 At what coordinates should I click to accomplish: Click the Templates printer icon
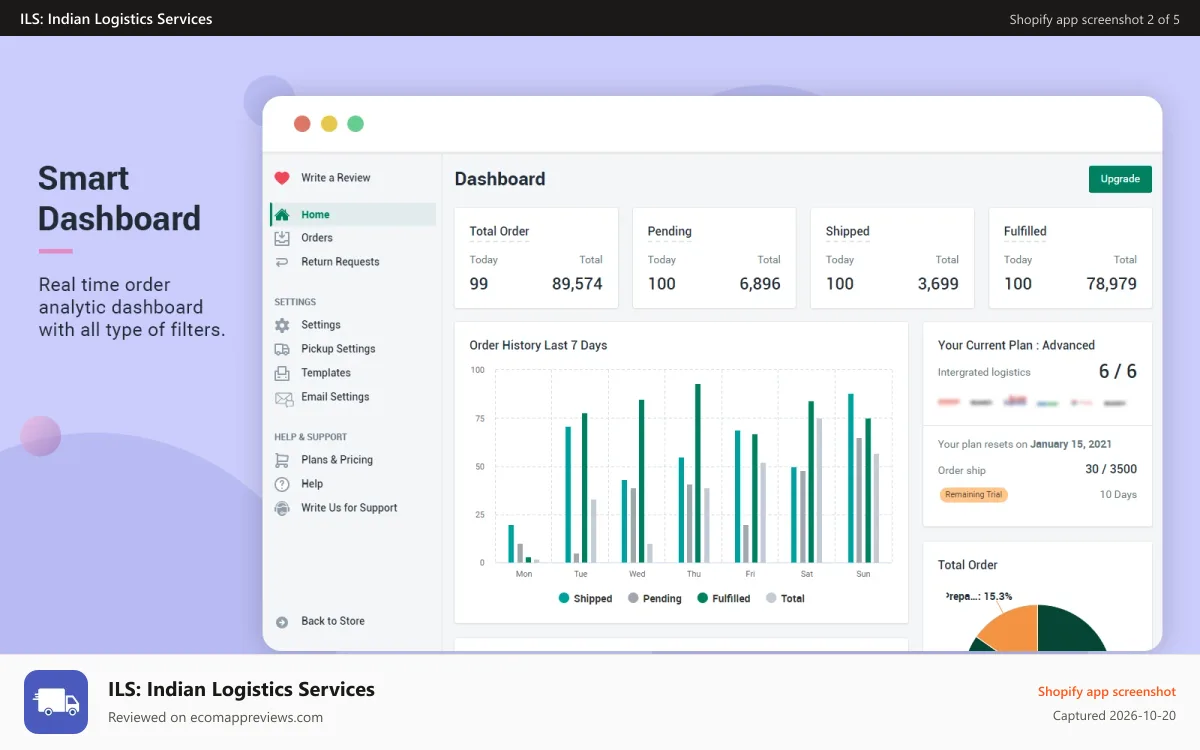282,373
